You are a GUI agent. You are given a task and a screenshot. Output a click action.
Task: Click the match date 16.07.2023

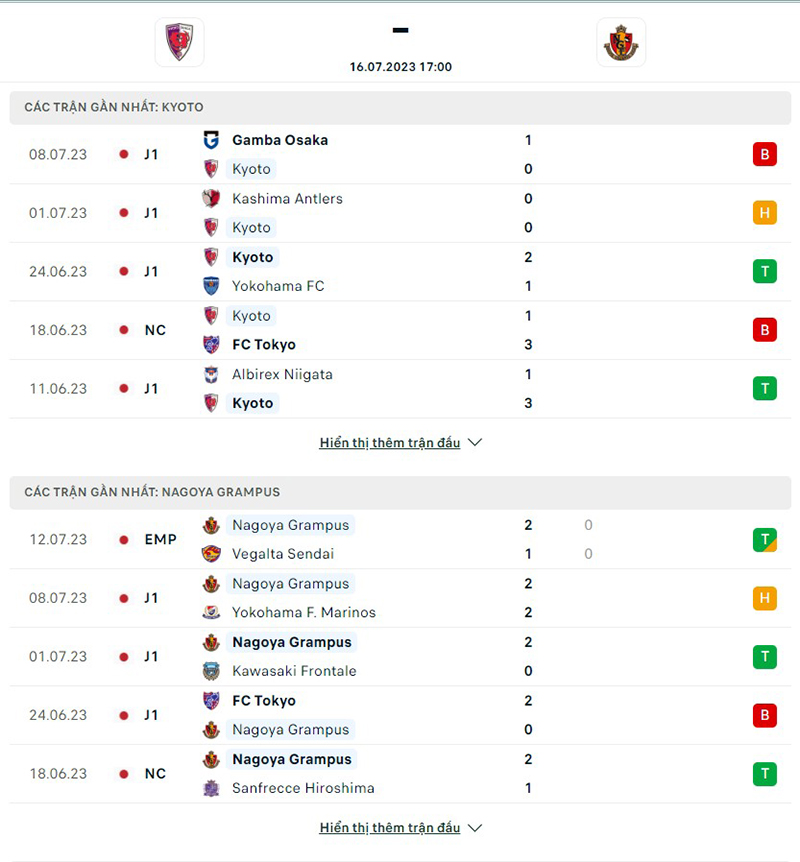pyautogui.click(x=400, y=67)
